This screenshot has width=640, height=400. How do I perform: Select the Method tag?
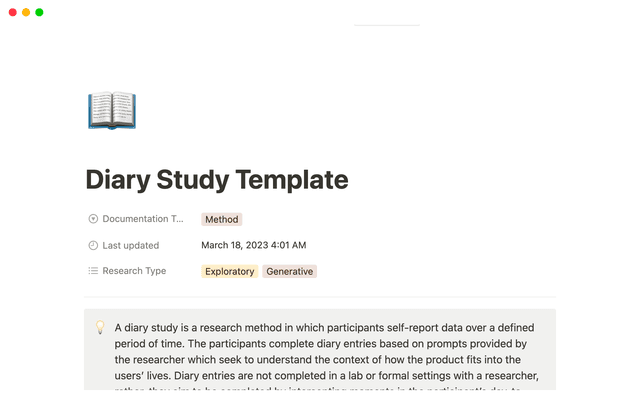[221, 219]
